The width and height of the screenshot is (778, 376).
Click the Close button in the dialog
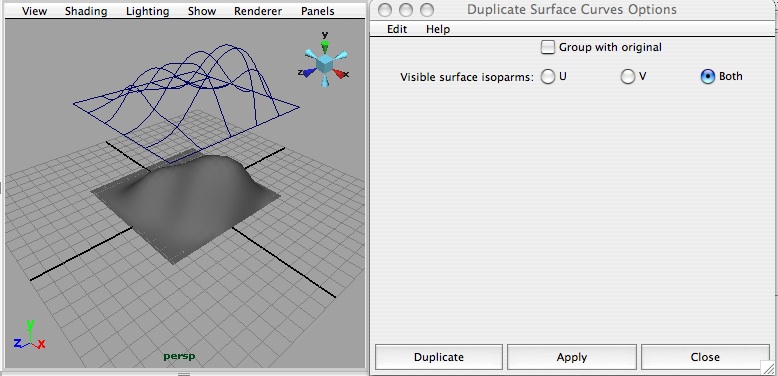point(705,357)
